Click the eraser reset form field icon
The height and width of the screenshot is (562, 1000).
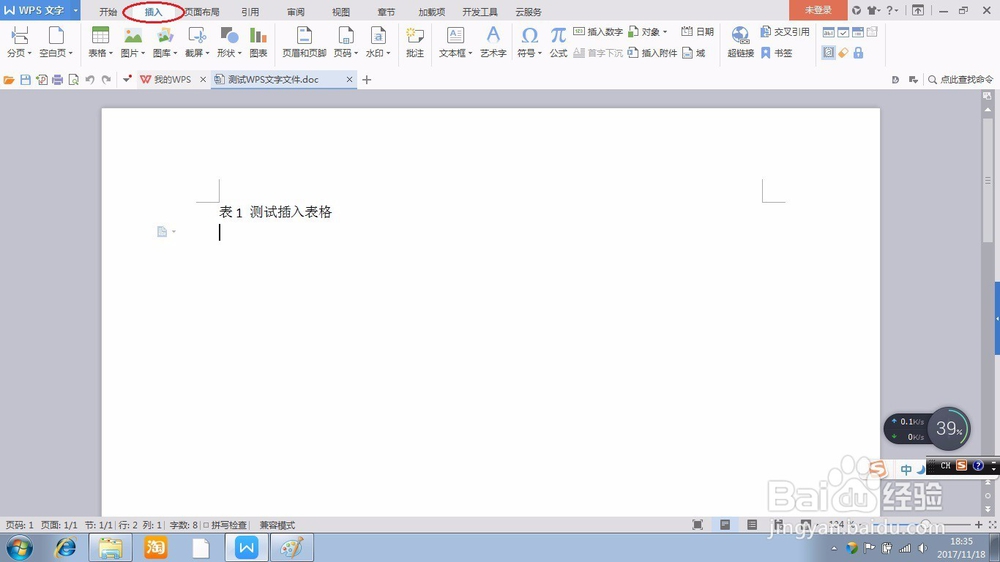tap(843, 53)
